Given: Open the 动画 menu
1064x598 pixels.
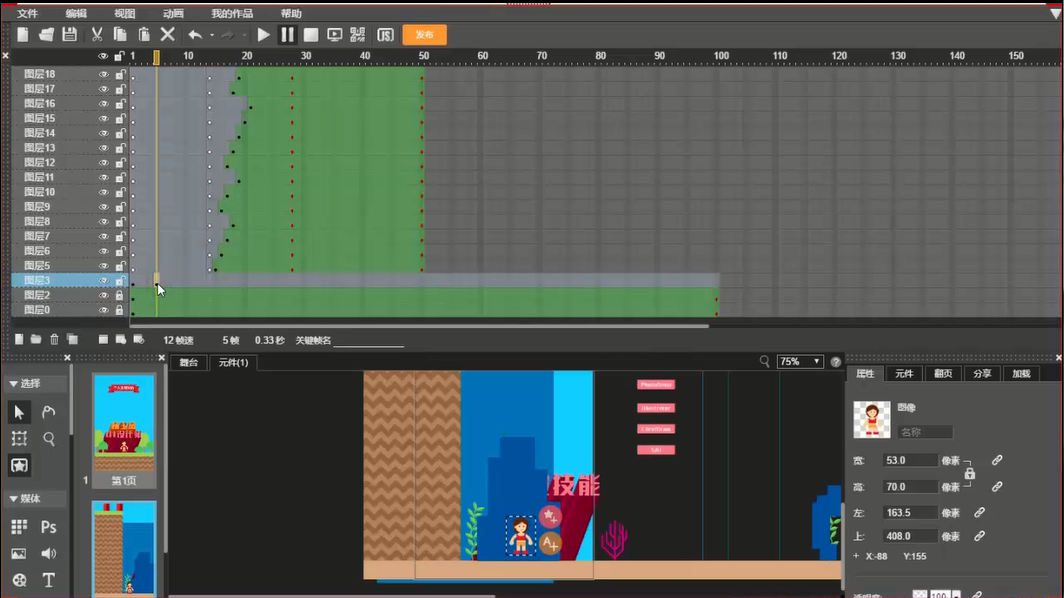Looking at the screenshot, I should point(173,14).
